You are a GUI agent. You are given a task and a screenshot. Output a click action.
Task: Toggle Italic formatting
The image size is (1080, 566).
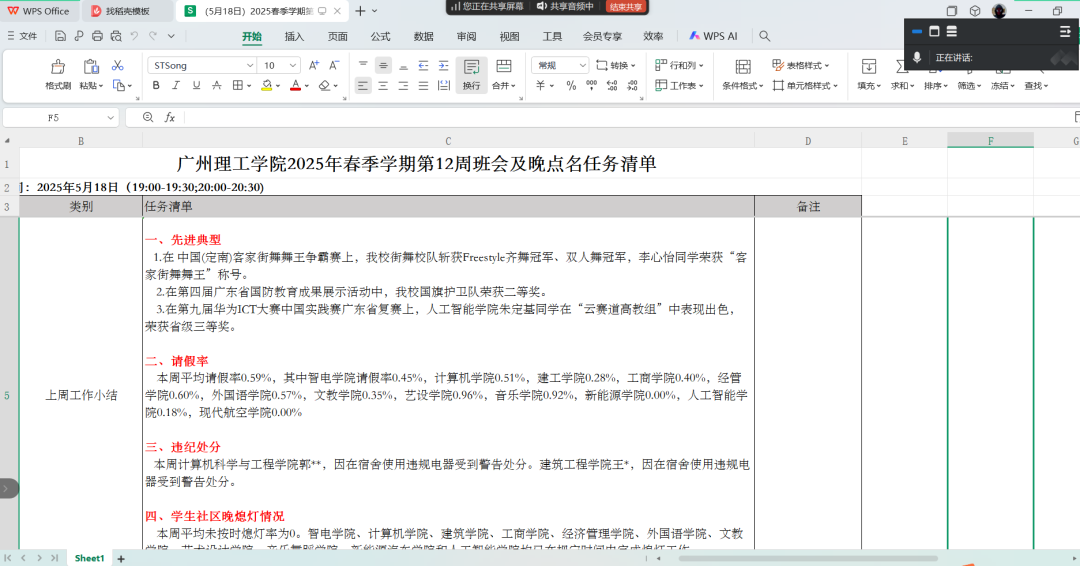(176, 86)
